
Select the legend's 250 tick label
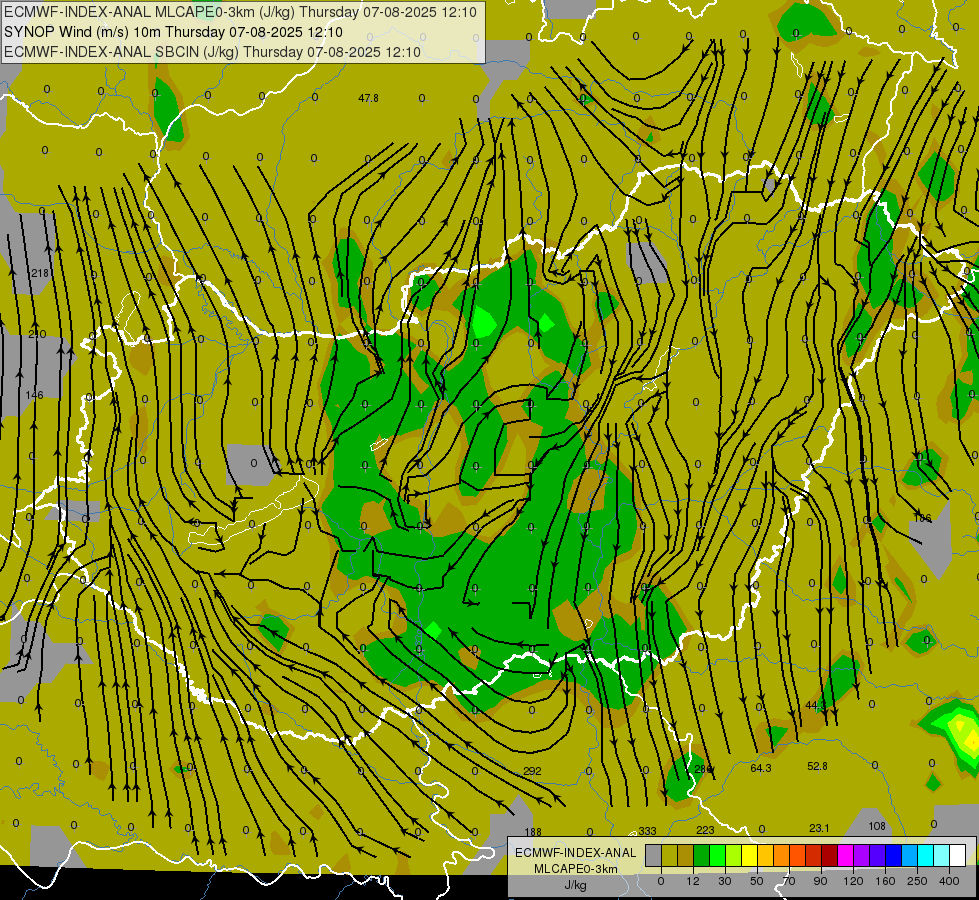pyautogui.click(x=917, y=881)
